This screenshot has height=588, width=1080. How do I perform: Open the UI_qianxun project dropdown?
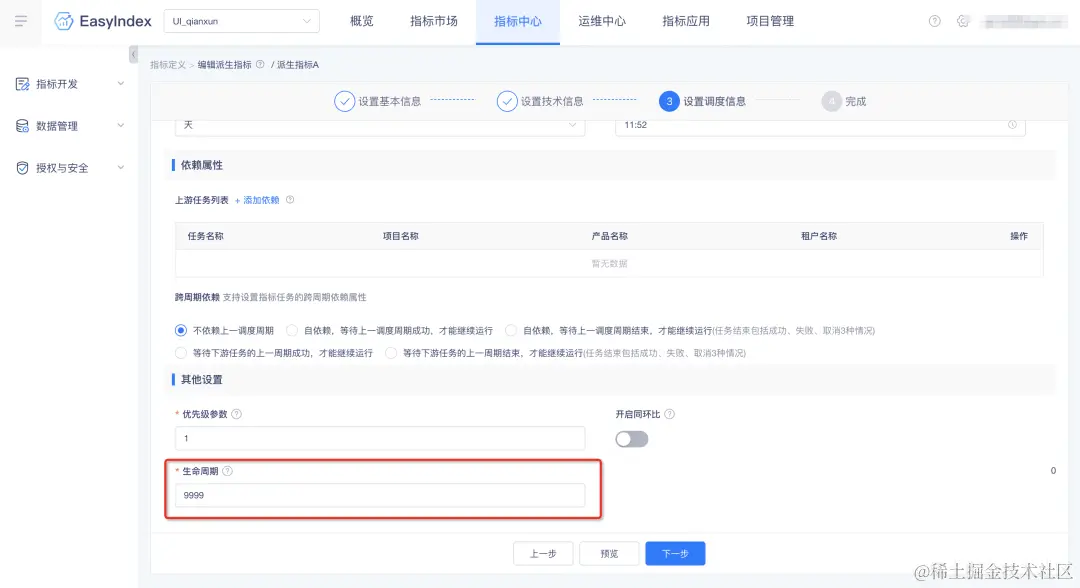tap(241, 21)
